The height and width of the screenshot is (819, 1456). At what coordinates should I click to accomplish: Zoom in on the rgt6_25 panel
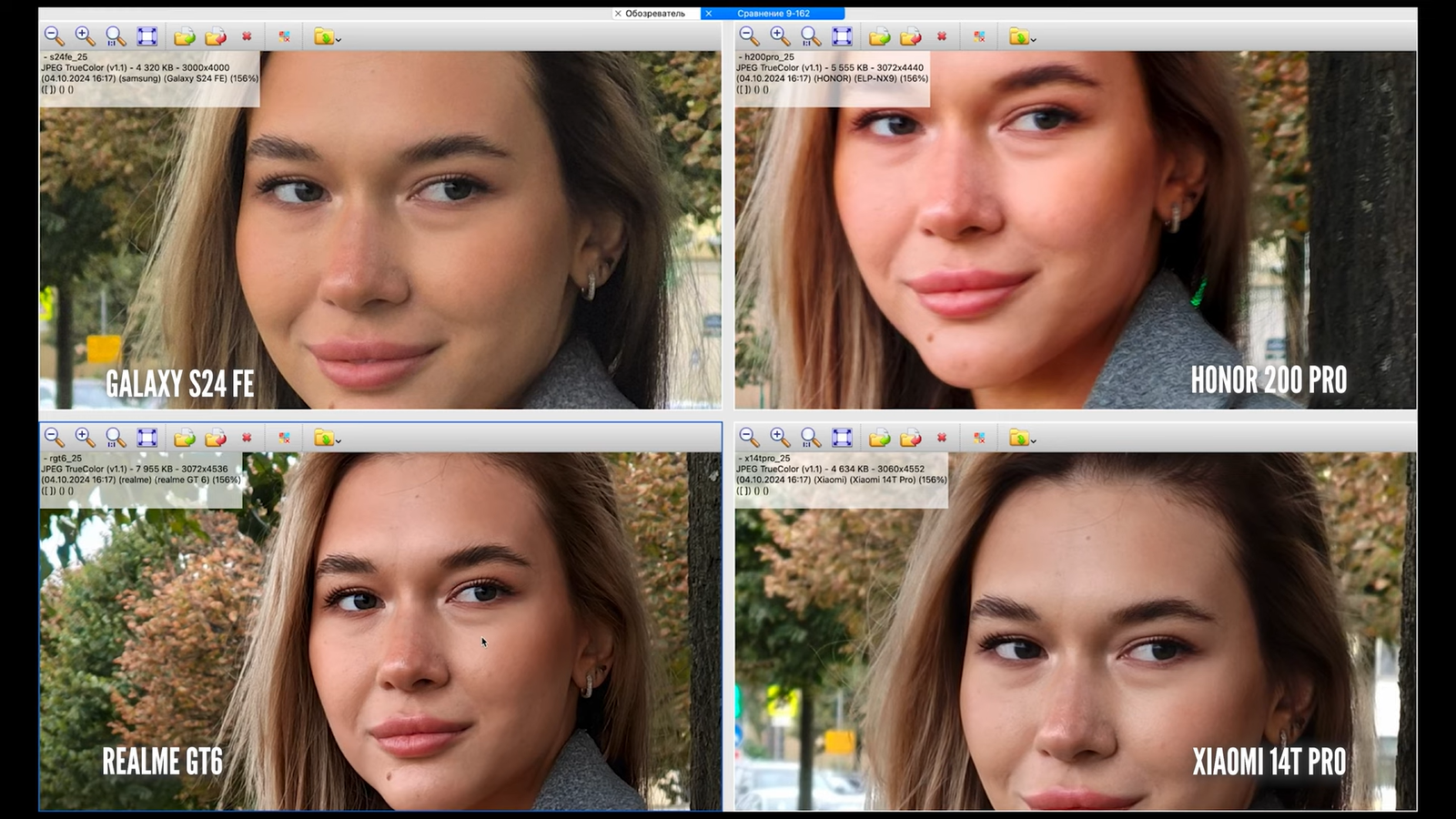(86, 438)
